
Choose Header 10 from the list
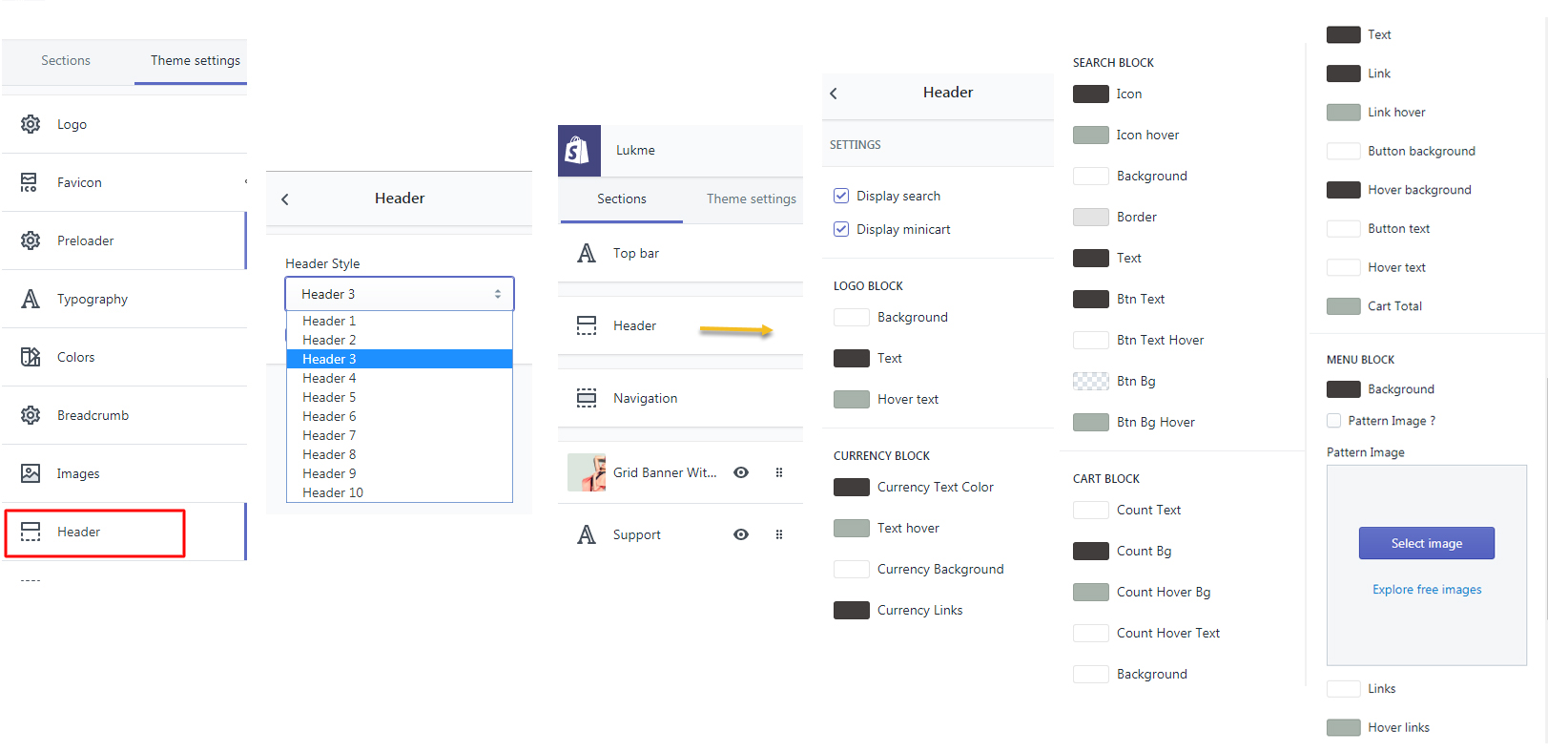[x=400, y=492]
